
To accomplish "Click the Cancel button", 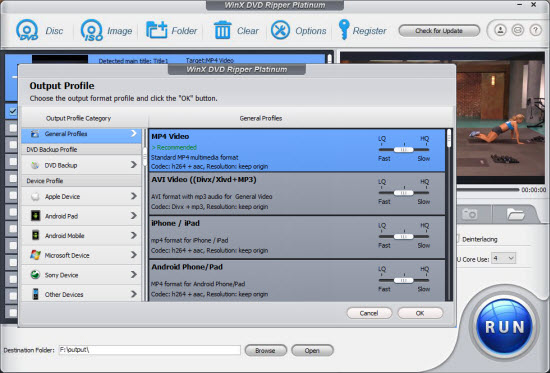I will pyautogui.click(x=369, y=313).
